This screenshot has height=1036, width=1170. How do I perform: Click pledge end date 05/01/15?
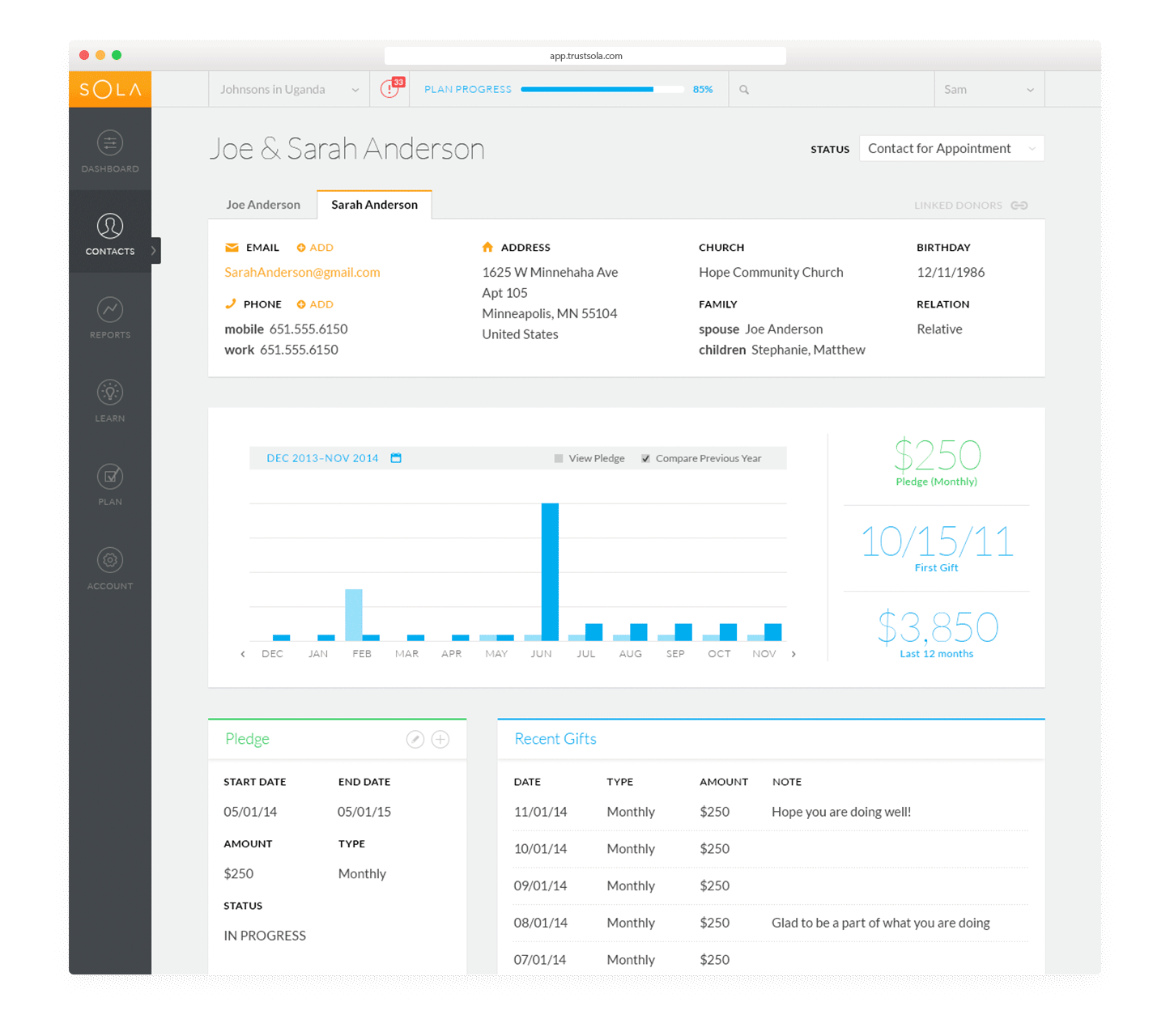point(364,812)
